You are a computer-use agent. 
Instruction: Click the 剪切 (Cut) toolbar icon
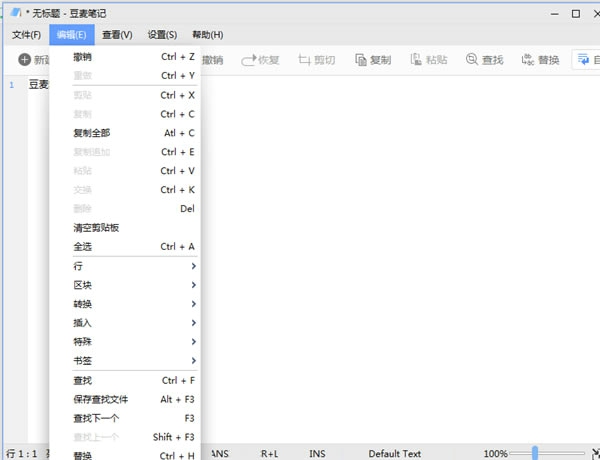[x=304, y=60]
